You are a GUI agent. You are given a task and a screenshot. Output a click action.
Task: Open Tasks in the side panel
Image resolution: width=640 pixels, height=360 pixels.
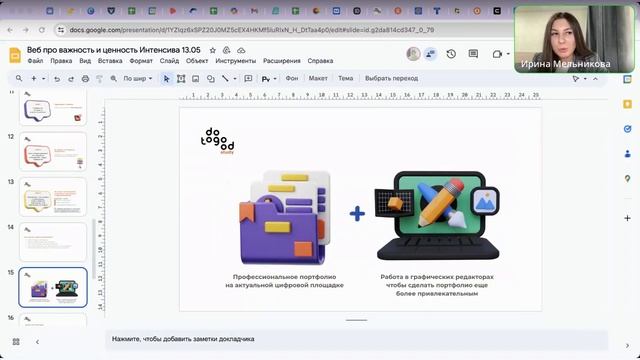627,129
